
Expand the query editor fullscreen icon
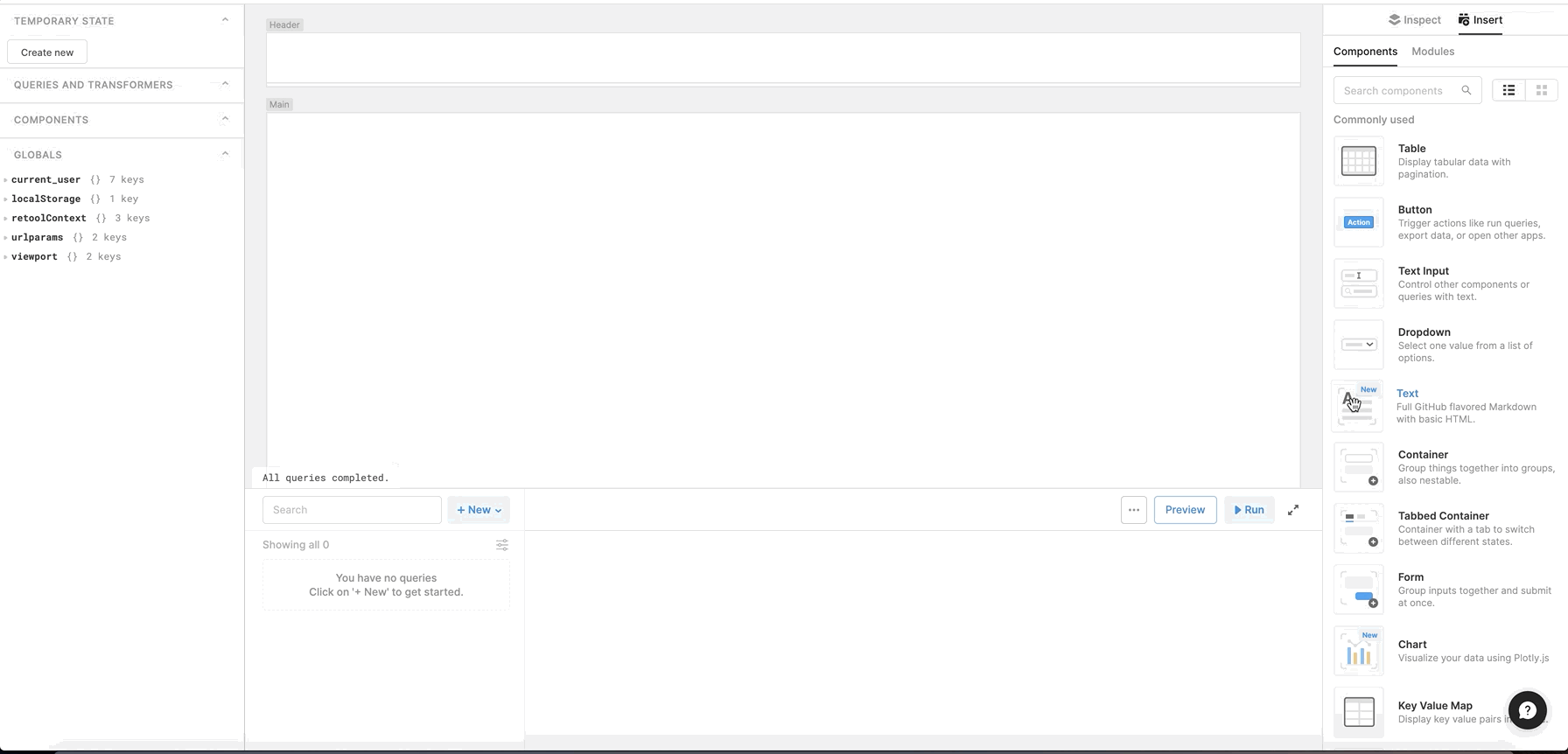tap(1293, 510)
